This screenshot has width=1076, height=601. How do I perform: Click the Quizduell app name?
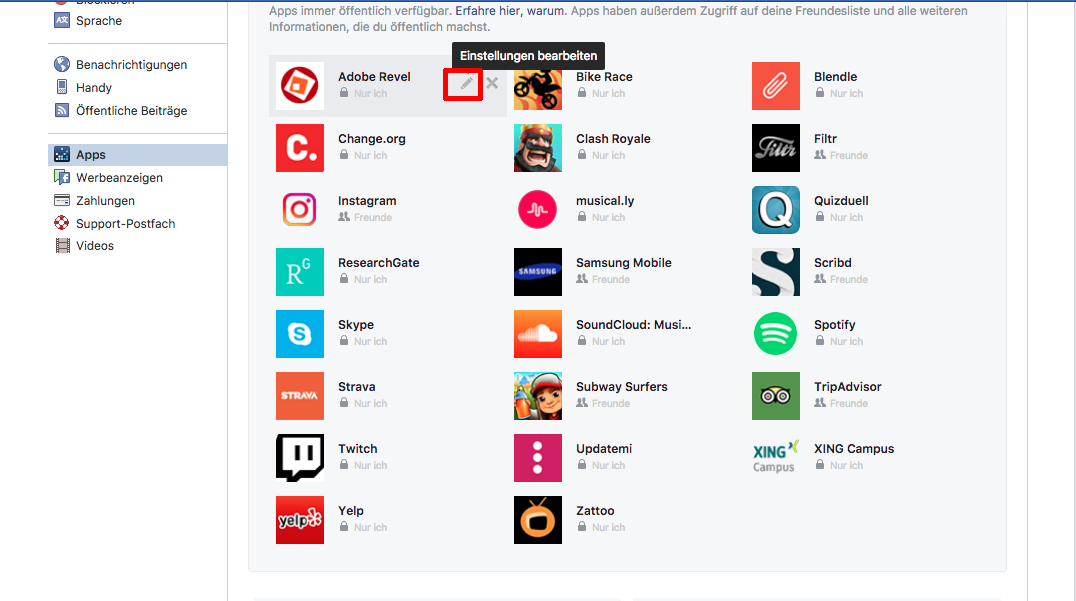841,201
